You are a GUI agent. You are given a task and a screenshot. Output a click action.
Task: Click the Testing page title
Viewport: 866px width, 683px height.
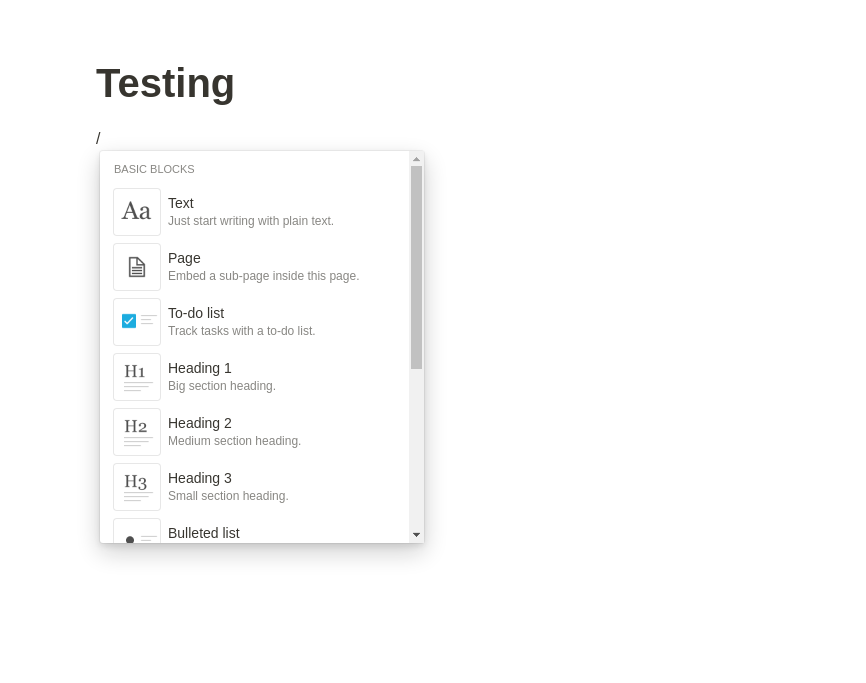point(165,83)
